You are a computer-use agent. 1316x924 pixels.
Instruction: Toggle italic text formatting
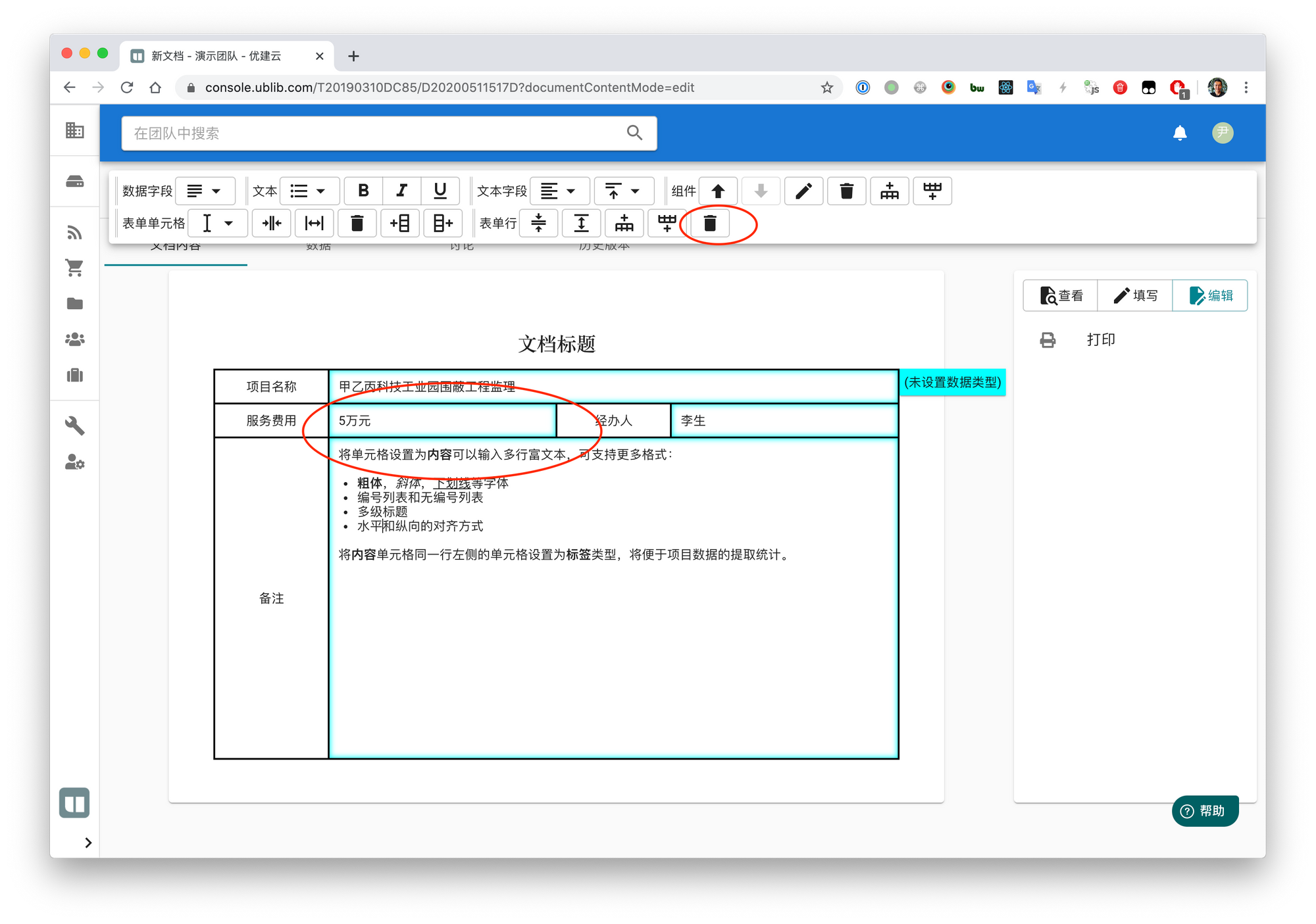401,191
